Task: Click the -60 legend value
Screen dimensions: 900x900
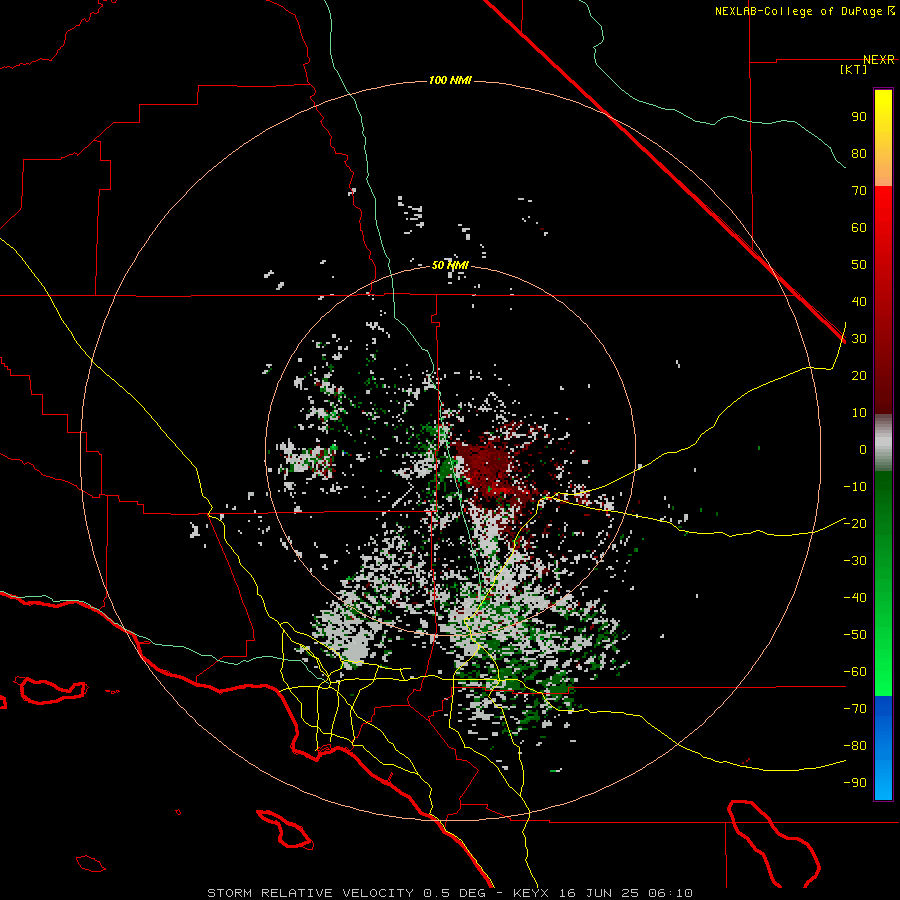Action: point(855,672)
